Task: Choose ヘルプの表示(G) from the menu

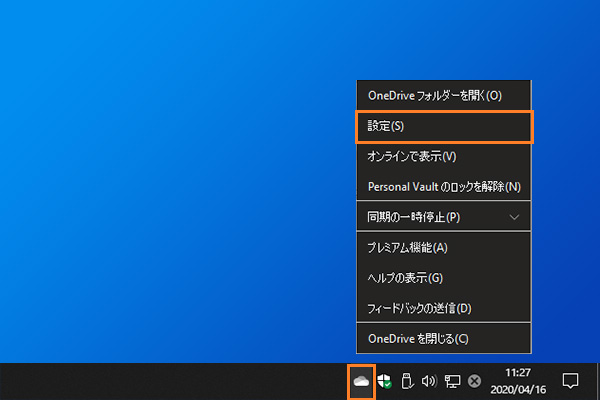Action: [x=444, y=278]
